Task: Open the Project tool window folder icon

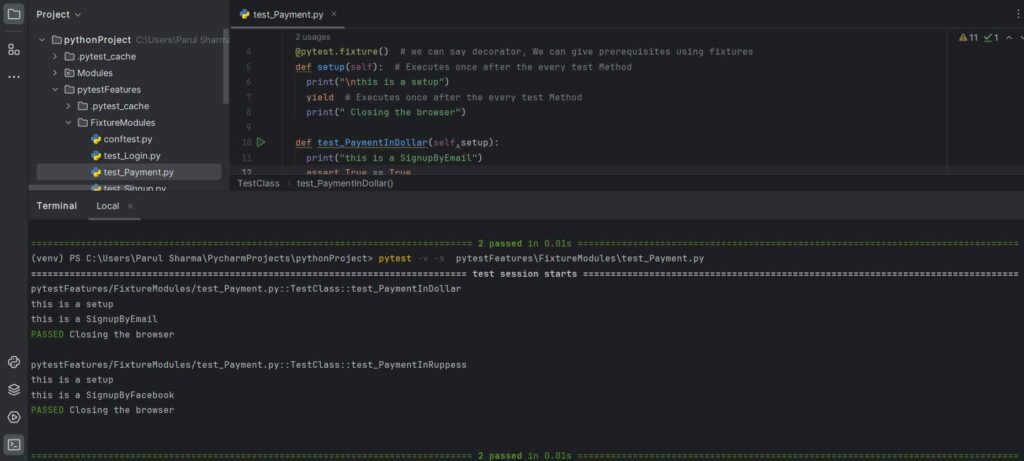Action: pos(14,14)
